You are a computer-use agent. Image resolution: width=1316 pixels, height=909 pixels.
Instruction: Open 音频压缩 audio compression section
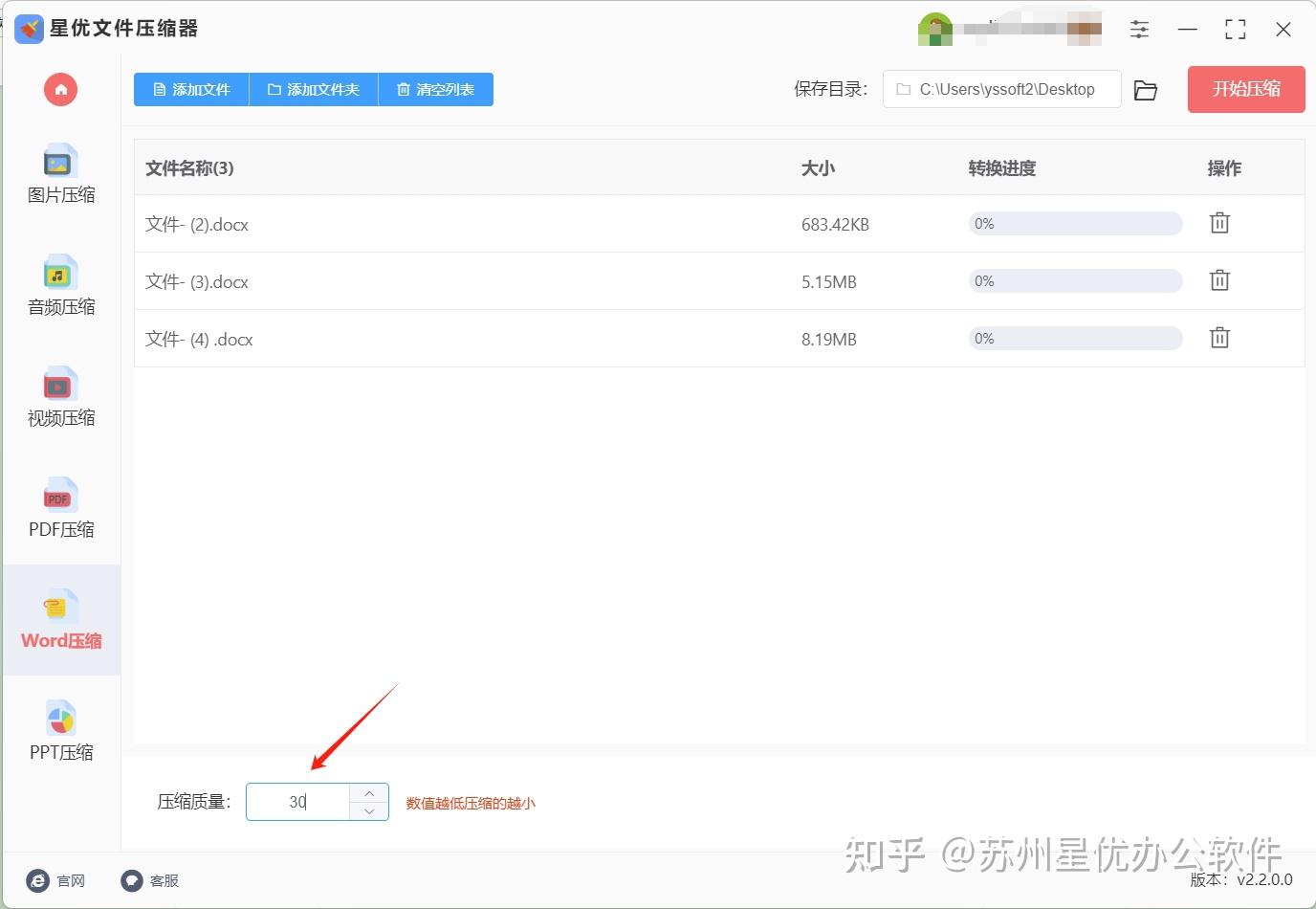61,285
